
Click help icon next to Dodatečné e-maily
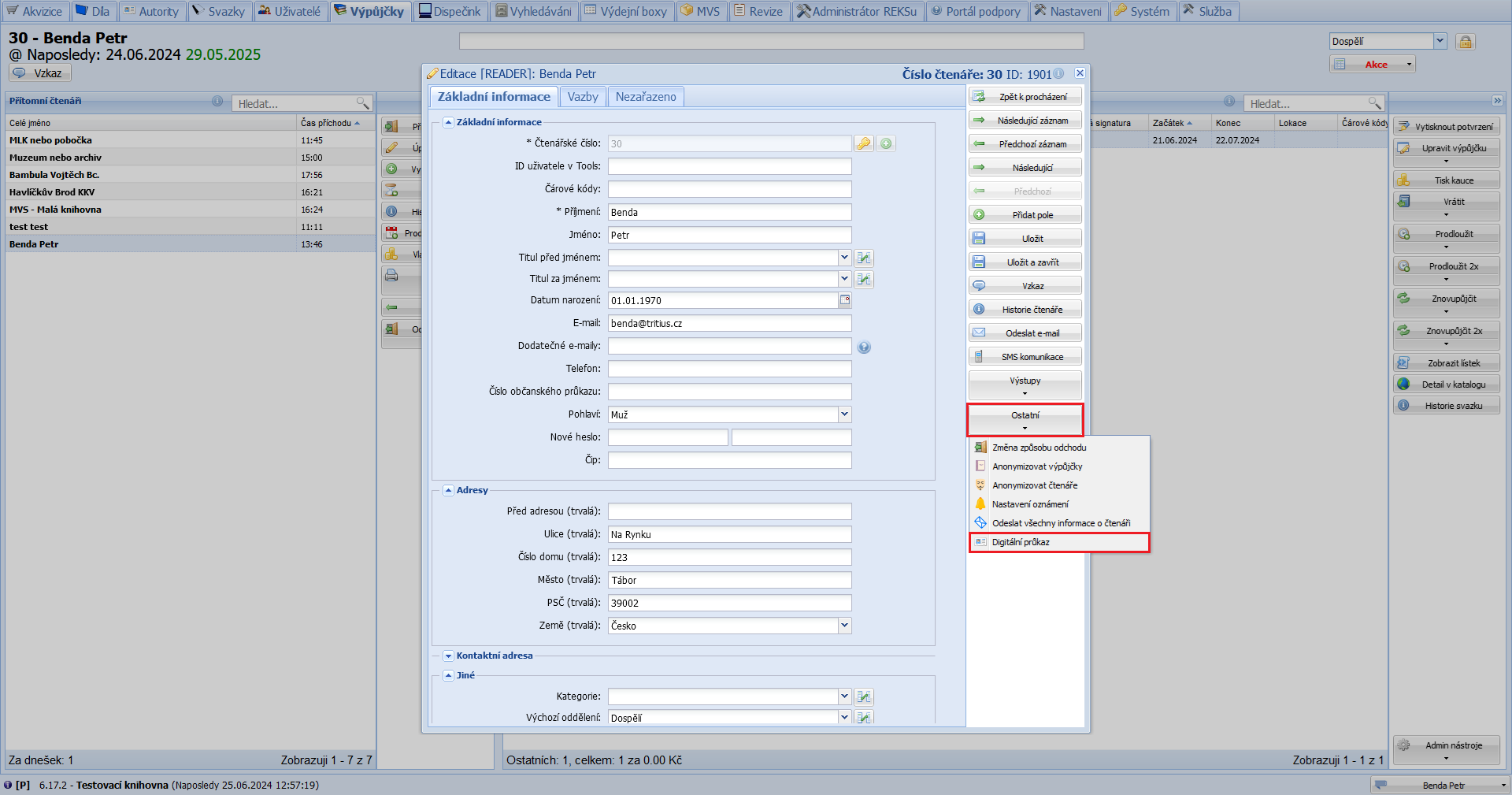(864, 347)
